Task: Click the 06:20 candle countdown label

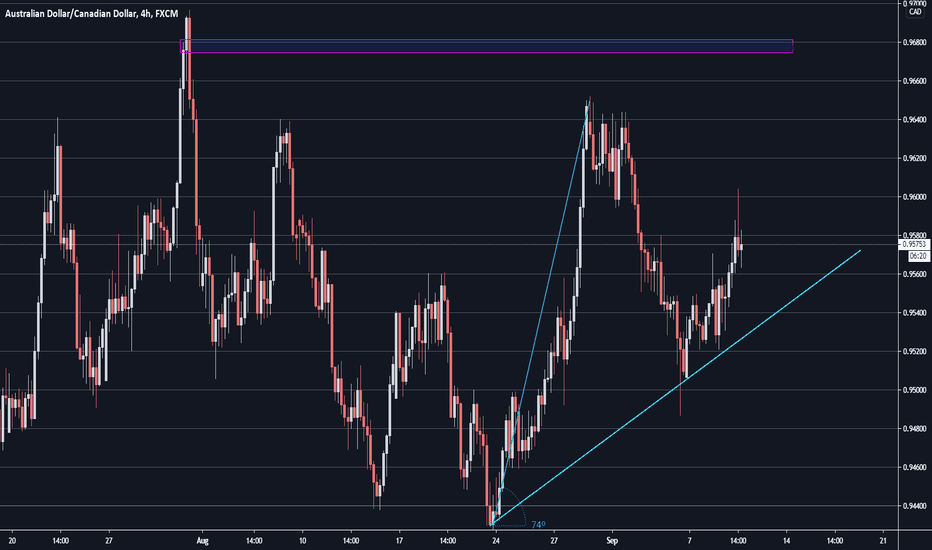Action: [x=918, y=256]
